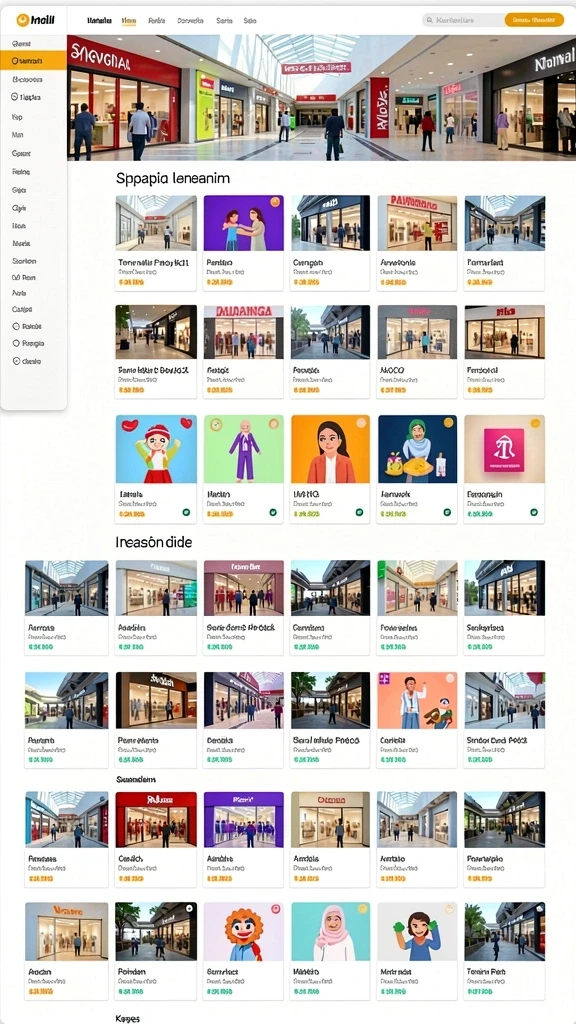Click orange badge on the purple hugging-couple thumbnail

(x=275, y=202)
